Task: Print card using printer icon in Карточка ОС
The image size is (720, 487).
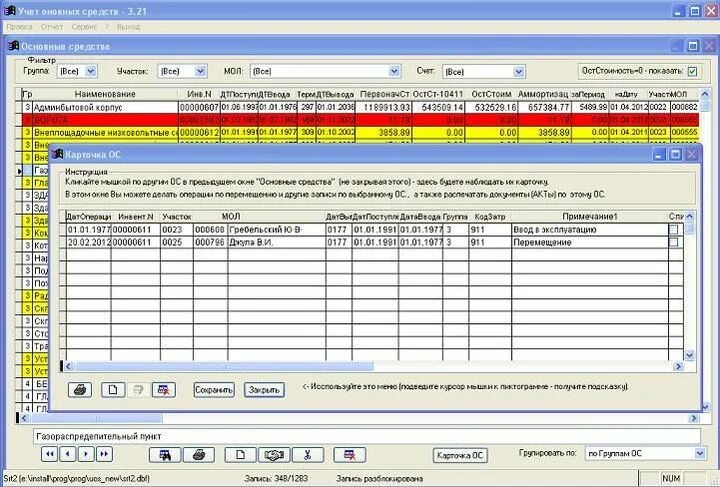Action: click(x=80, y=390)
